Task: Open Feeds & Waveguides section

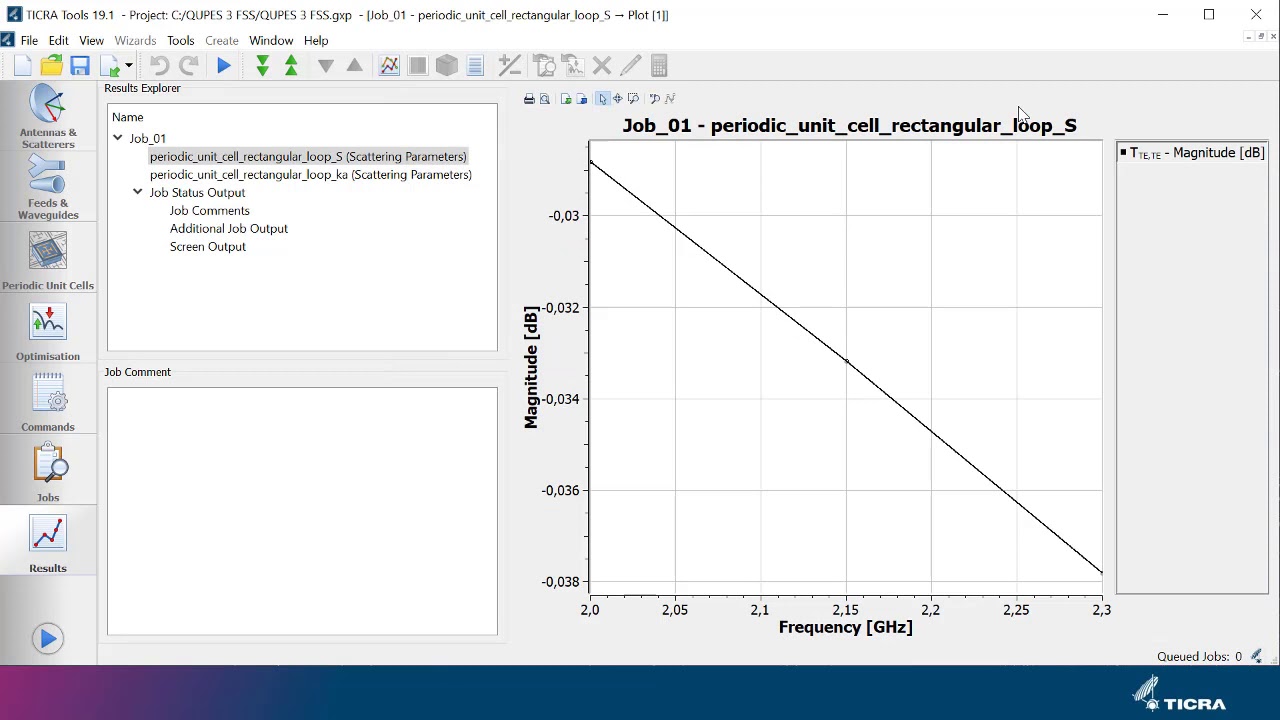Action: point(48,189)
